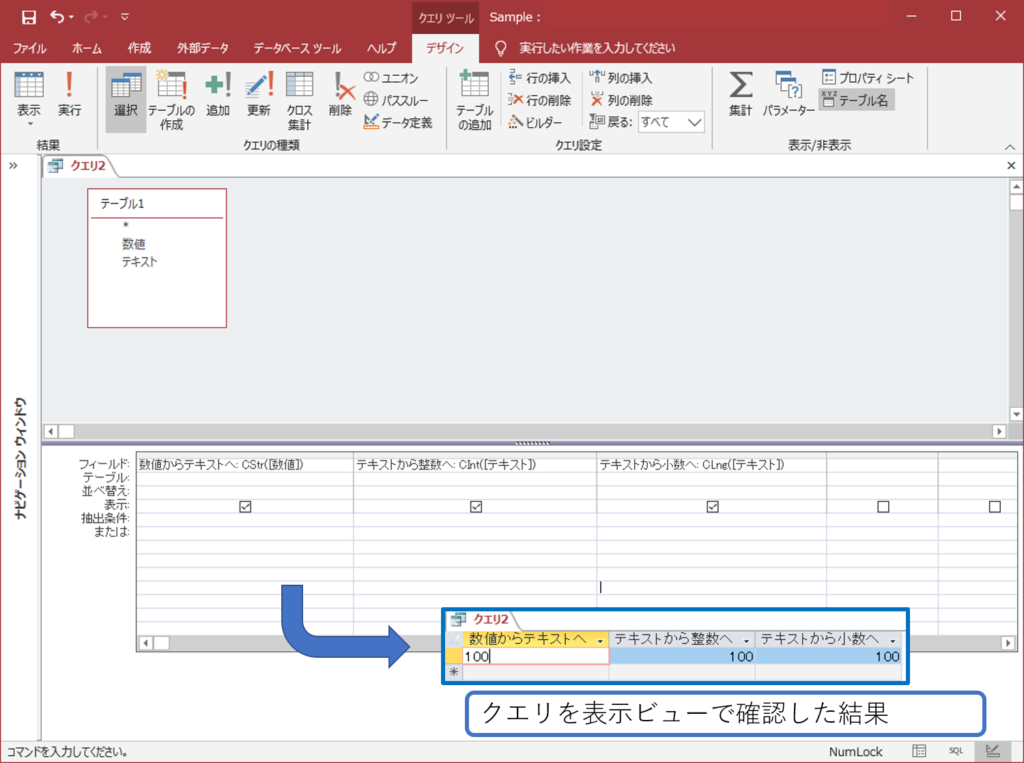Close the クエリ2 query document

[1011, 166]
